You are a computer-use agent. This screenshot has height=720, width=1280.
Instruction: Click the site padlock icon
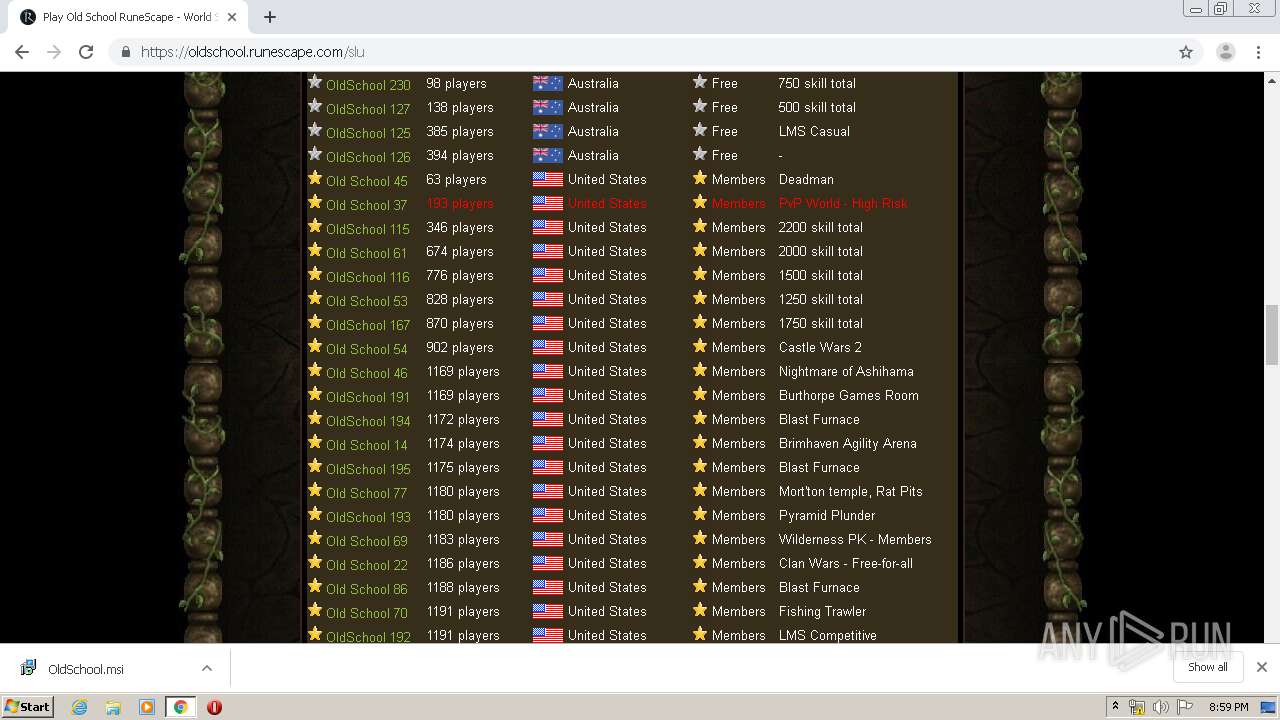pyautogui.click(x=125, y=52)
